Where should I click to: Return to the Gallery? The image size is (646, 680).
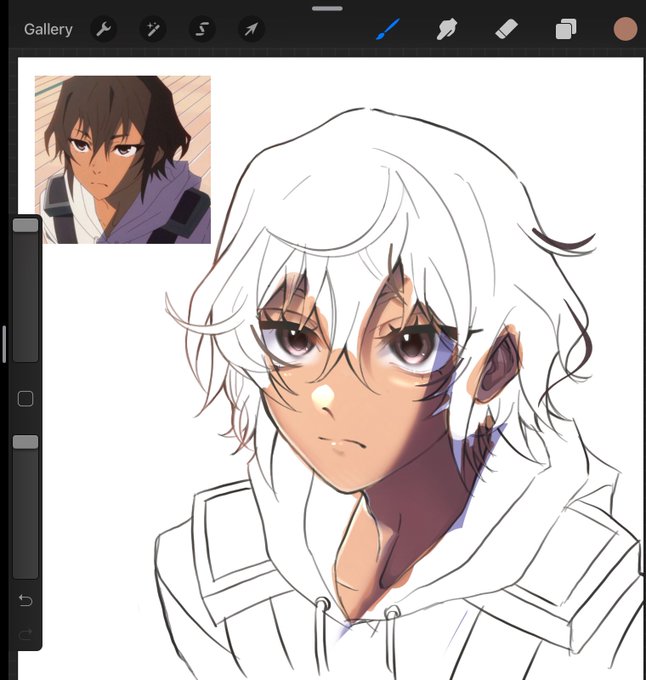[x=48, y=29]
